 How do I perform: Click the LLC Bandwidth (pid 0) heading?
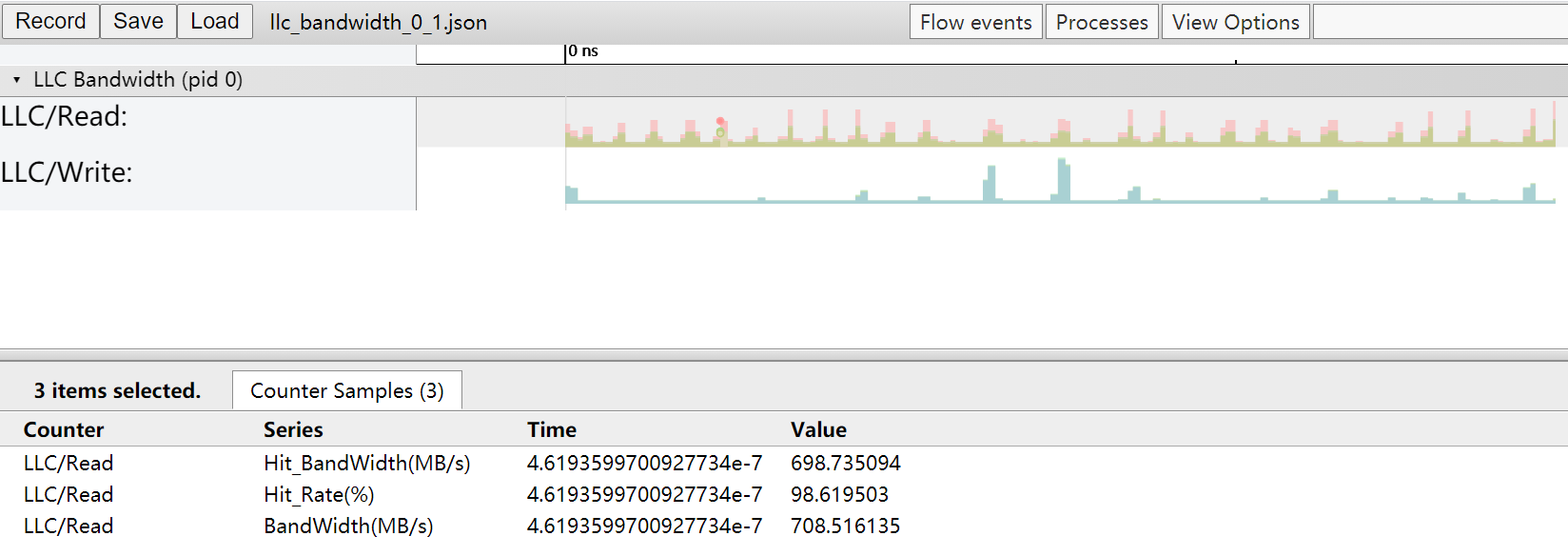pos(138,80)
